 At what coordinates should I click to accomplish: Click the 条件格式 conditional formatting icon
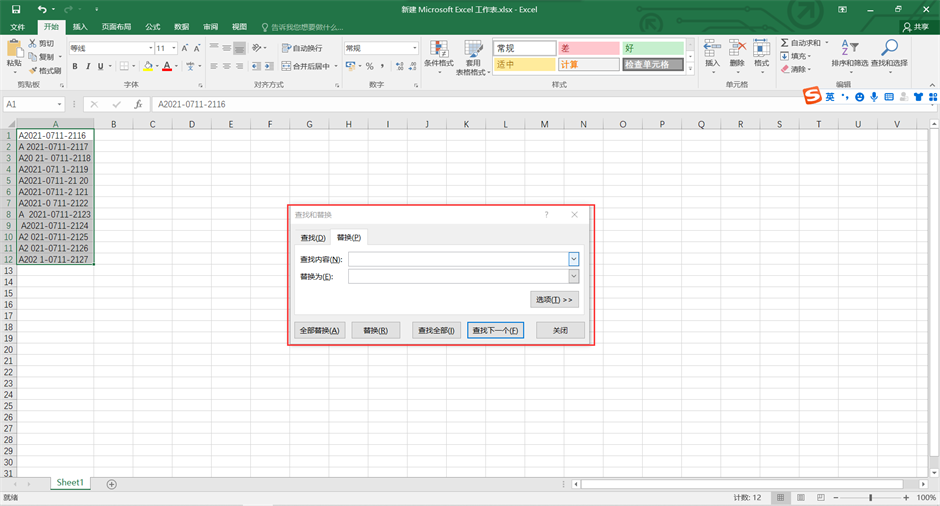(x=438, y=48)
